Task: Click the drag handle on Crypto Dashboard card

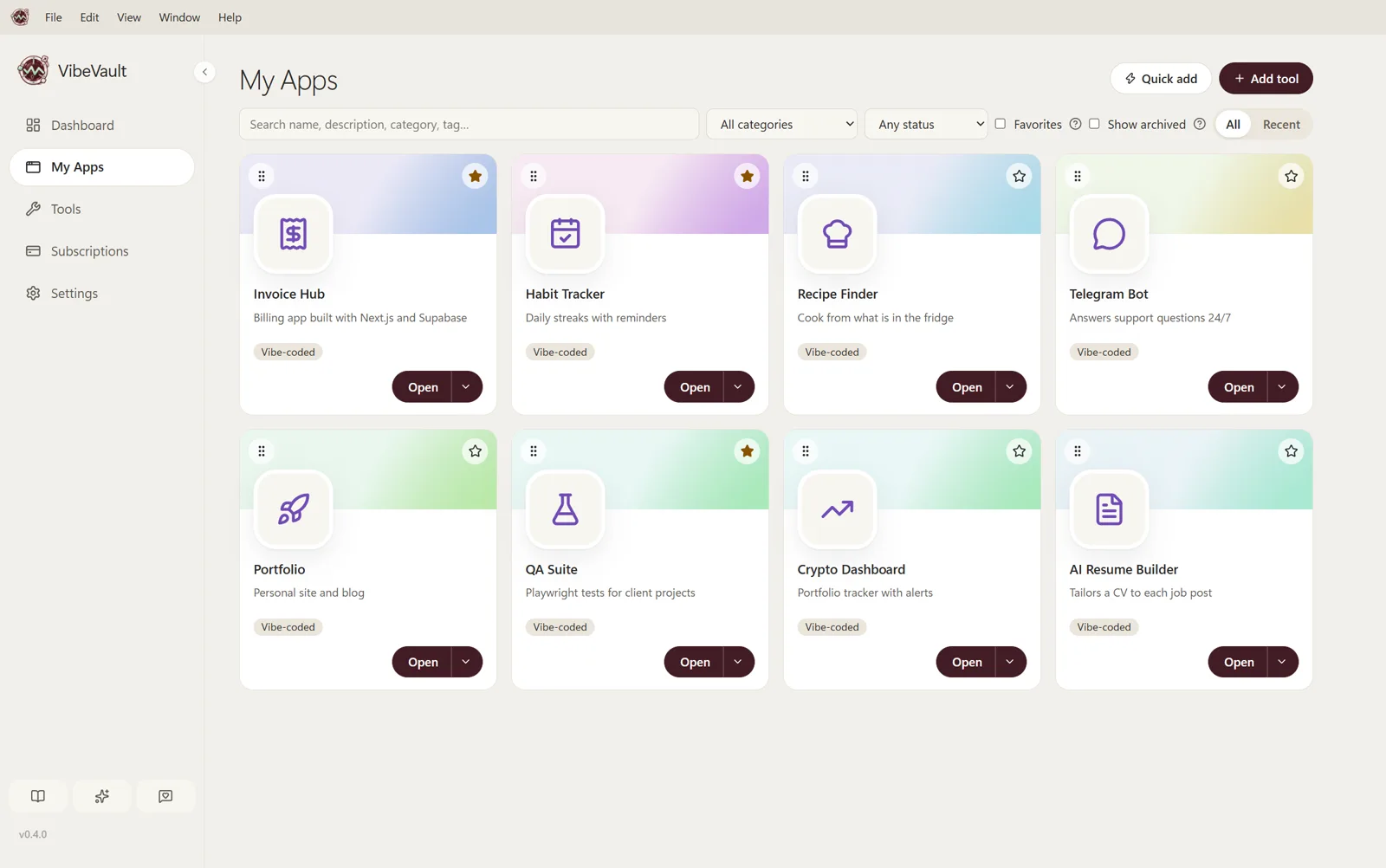Action: pyautogui.click(x=806, y=451)
